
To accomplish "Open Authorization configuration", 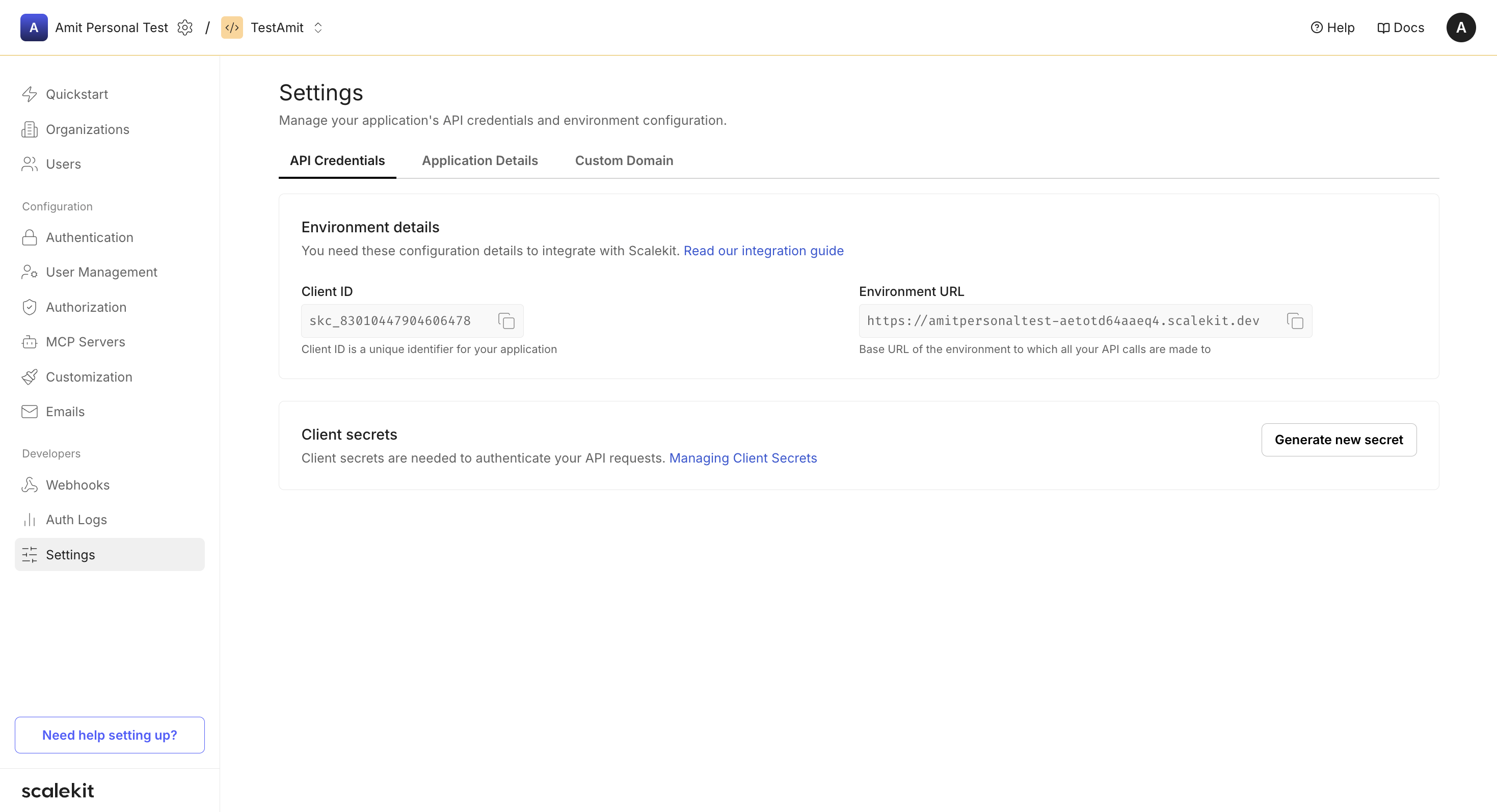I will pos(109,307).
